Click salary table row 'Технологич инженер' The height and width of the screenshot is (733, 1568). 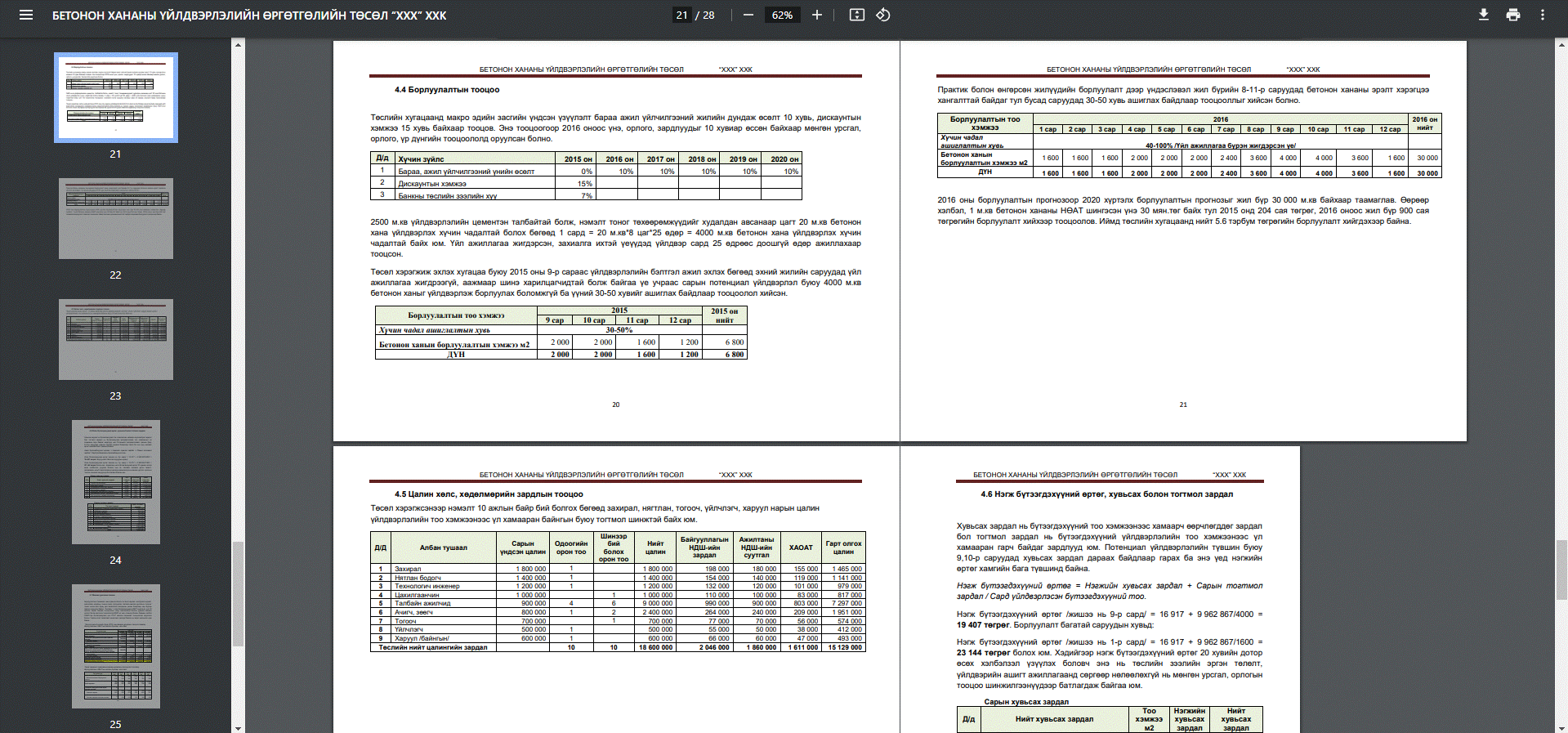(617, 586)
